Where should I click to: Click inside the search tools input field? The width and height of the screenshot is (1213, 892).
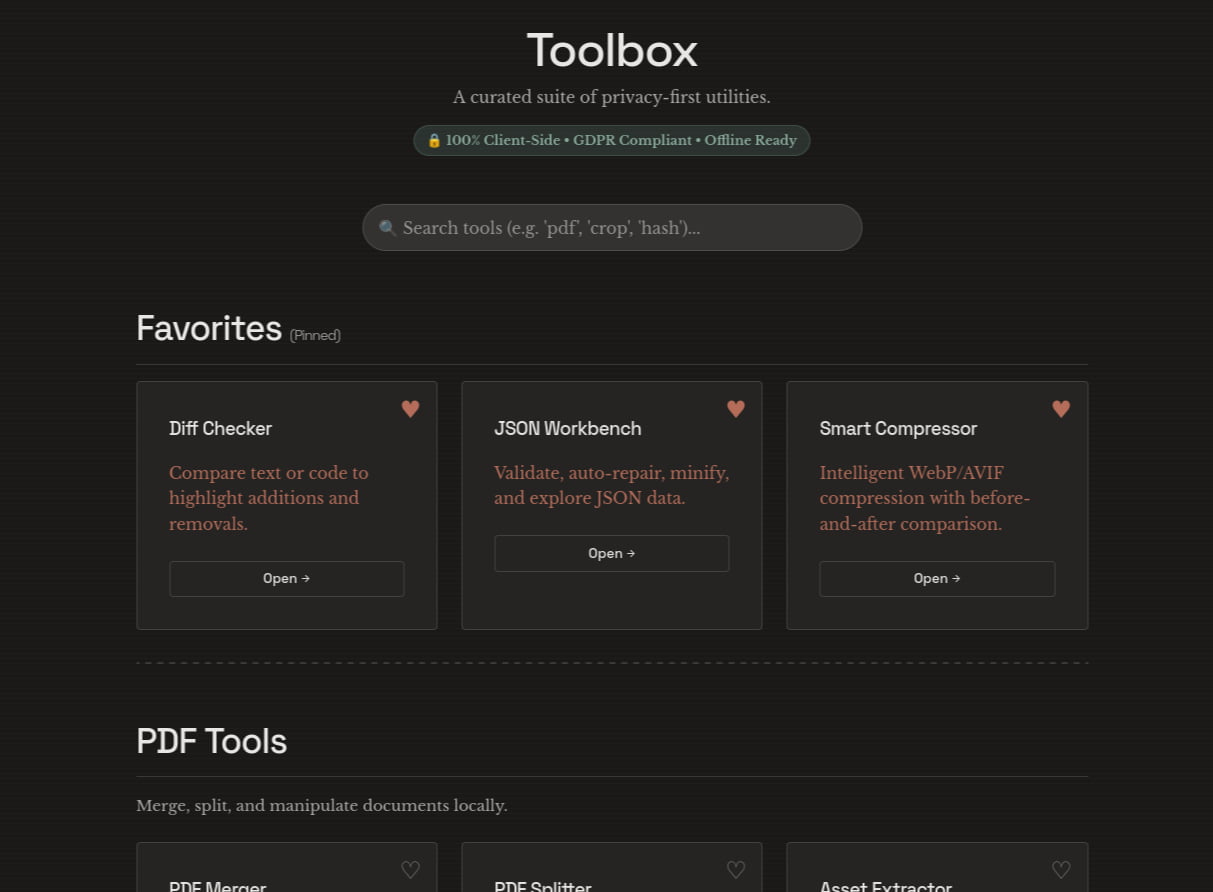pyautogui.click(x=611, y=227)
